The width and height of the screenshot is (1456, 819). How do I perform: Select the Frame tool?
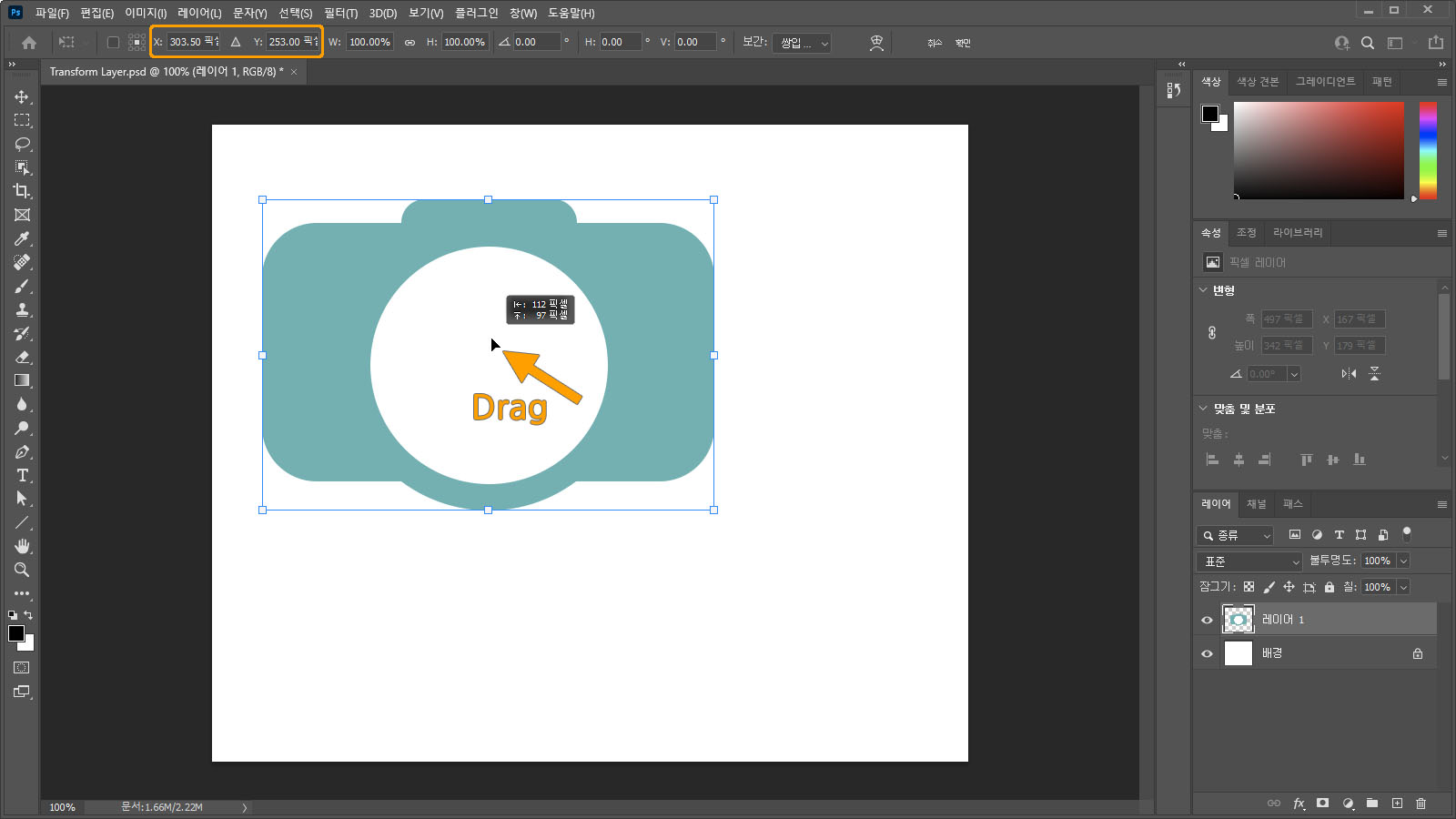(x=22, y=215)
